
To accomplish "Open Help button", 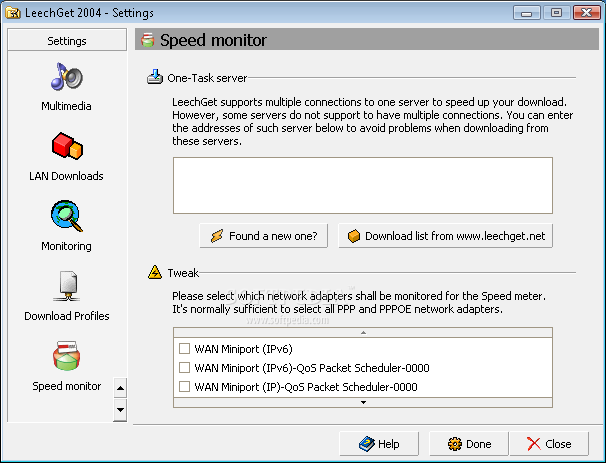I will coord(379,444).
